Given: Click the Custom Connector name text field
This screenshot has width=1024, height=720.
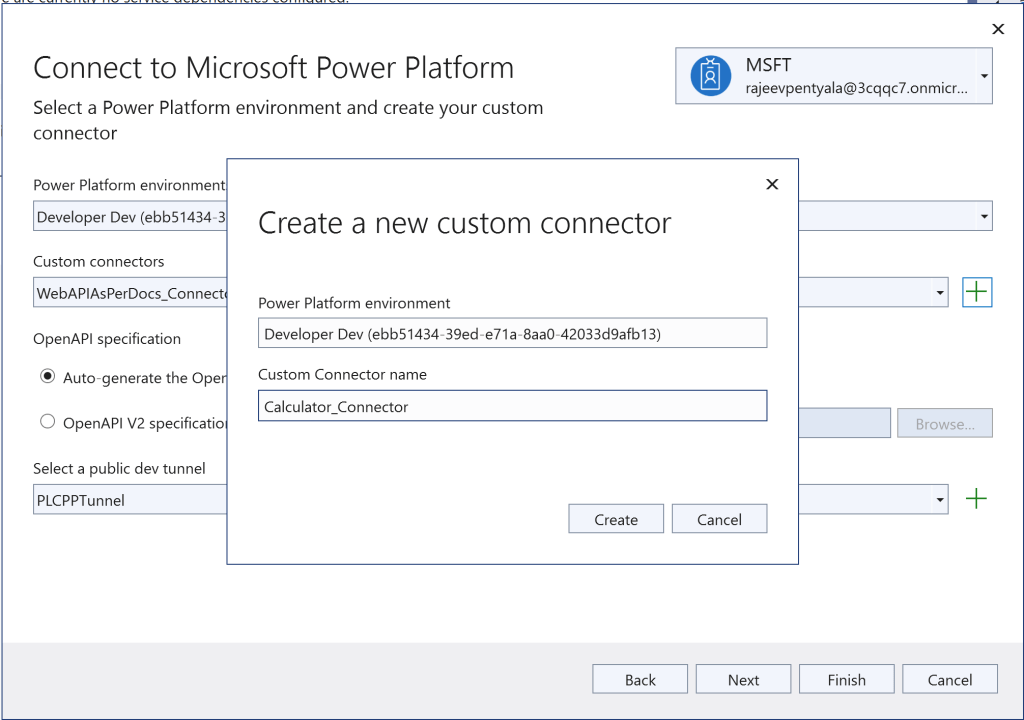Looking at the screenshot, I should click(x=512, y=406).
